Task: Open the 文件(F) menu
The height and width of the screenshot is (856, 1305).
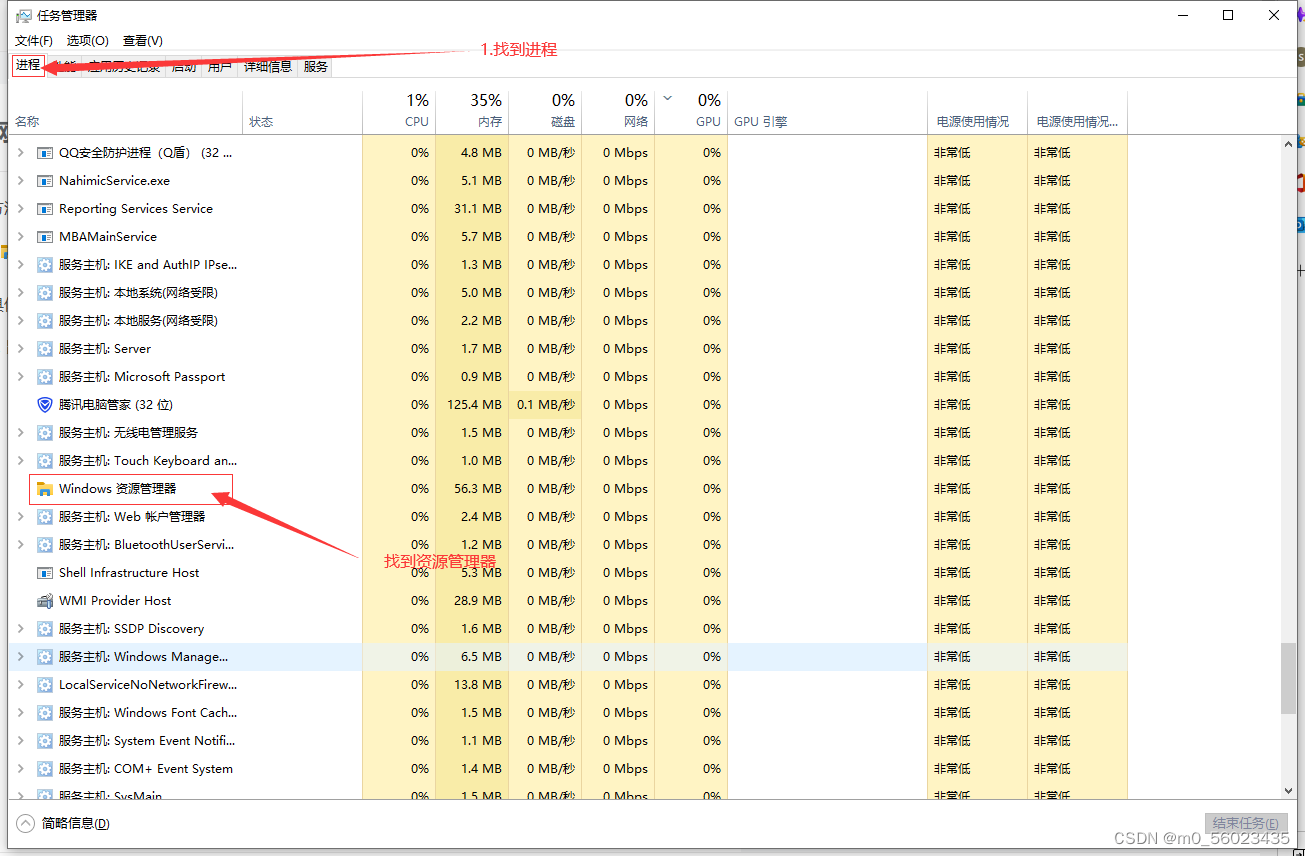Action: 34,41
